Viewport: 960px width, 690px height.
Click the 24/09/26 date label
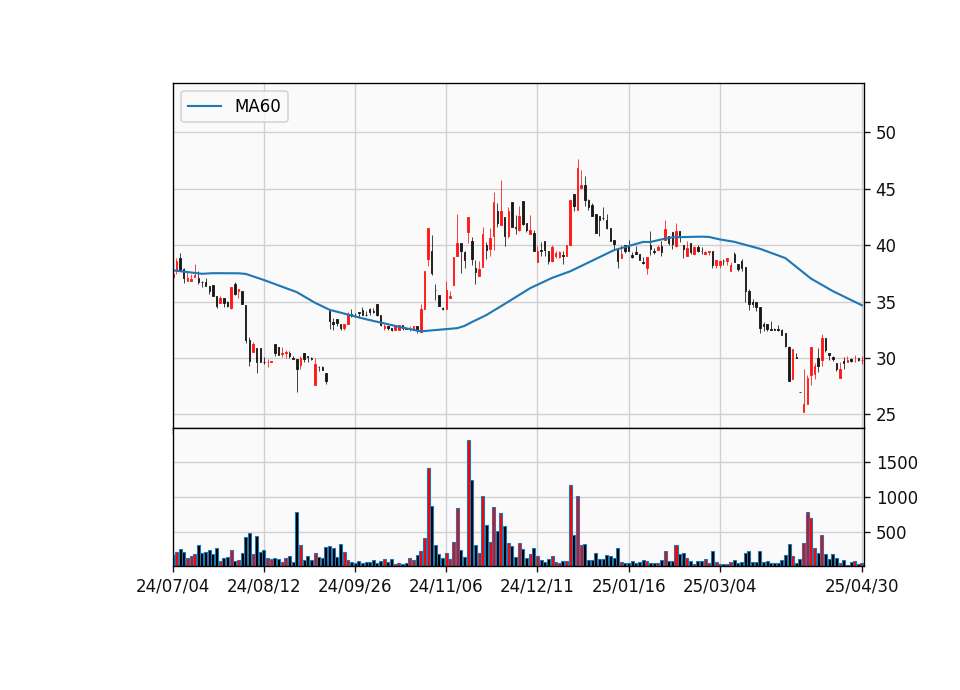click(x=355, y=586)
